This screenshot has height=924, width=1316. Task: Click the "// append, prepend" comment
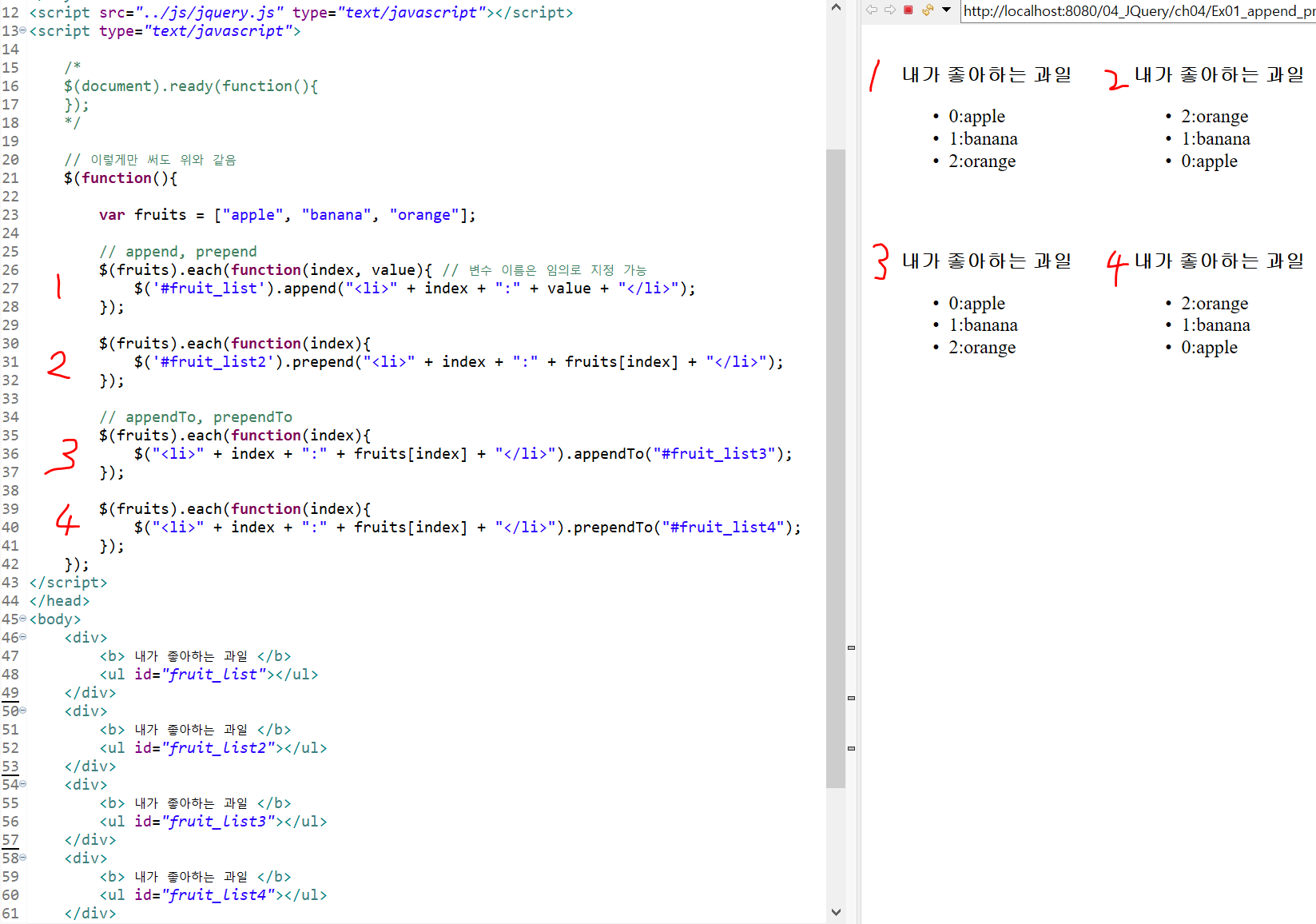pyautogui.click(x=178, y=252)
